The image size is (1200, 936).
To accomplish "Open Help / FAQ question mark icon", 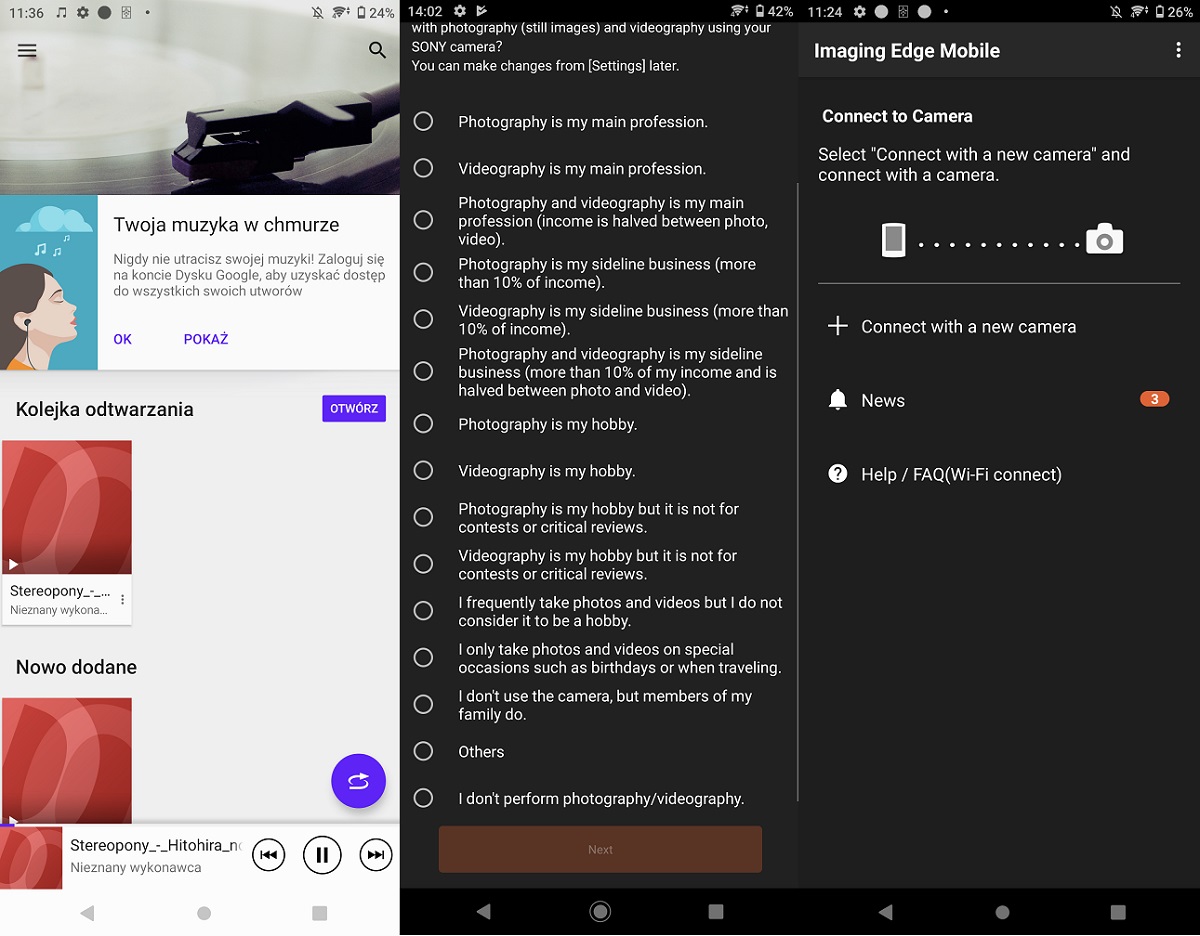I will (x=838, y=474).
